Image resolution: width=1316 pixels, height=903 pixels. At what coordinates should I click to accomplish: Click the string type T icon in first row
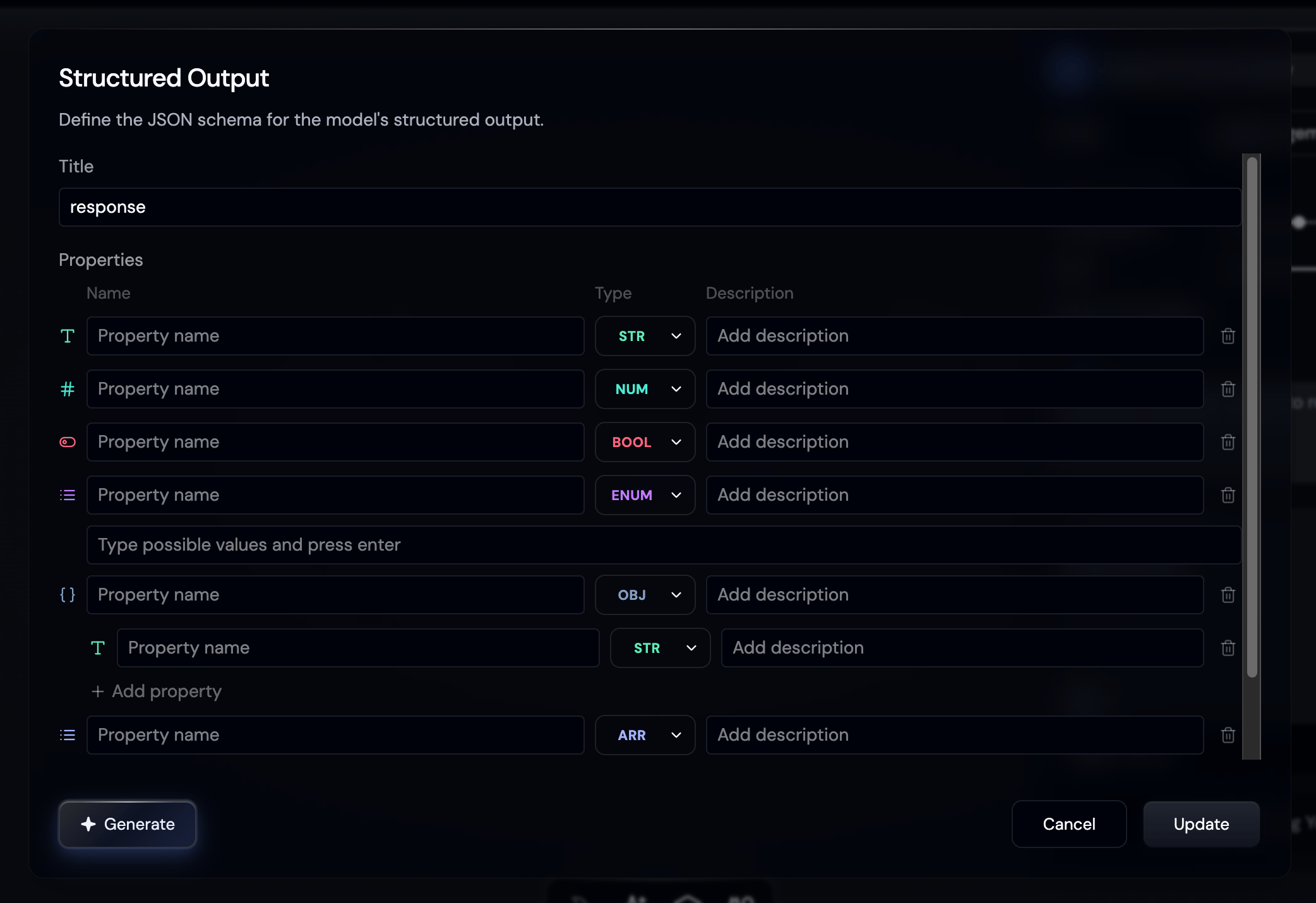(68, 336)
